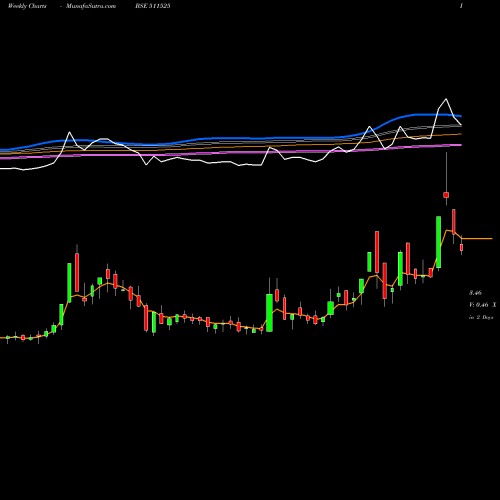Click the '8.46' price value
500x500 pixels.
(x=475, y=293)
